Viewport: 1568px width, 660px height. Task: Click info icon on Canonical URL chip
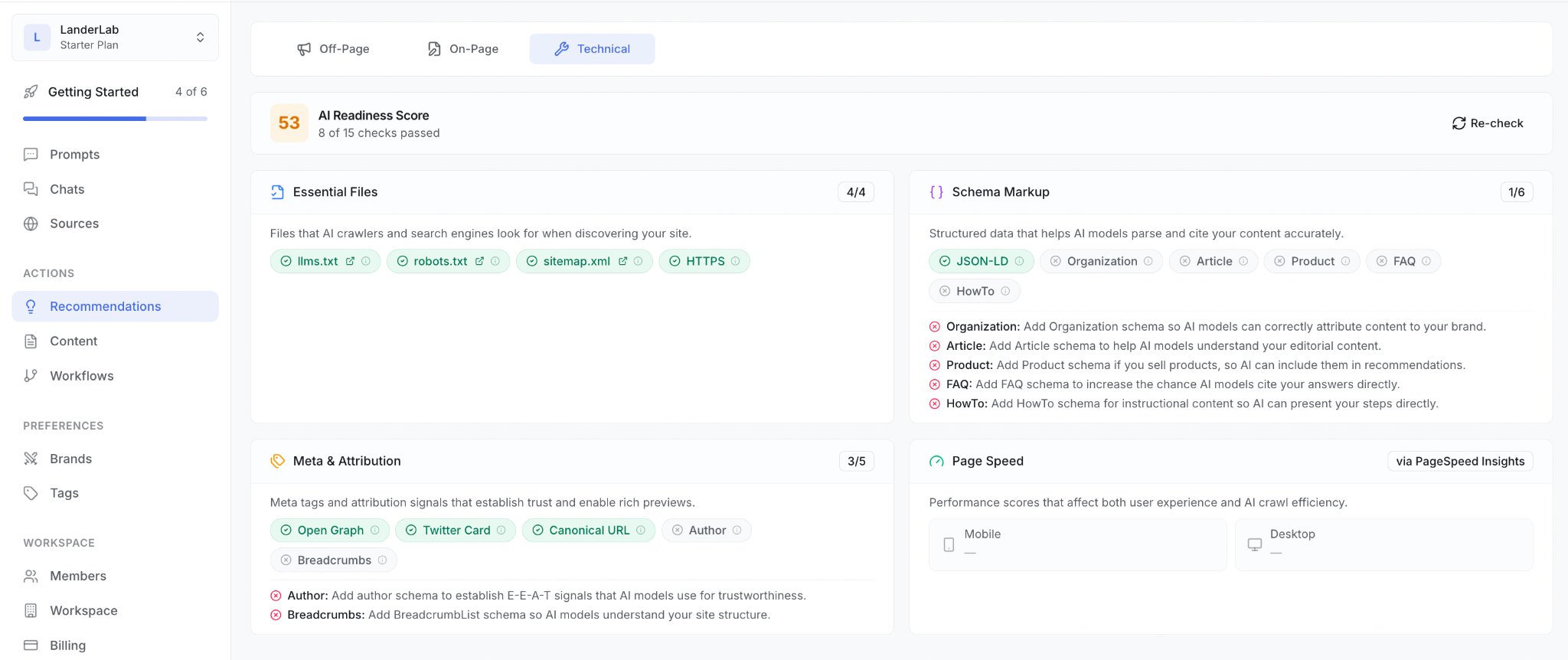641,531
